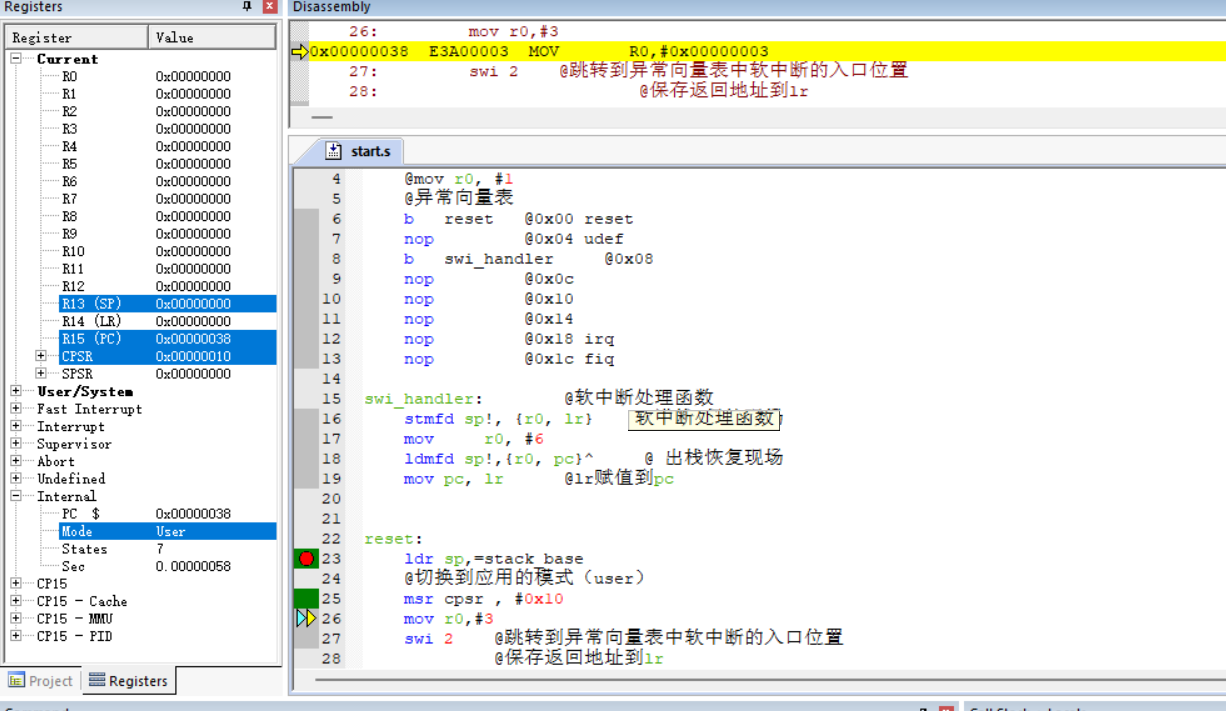Screen dimensions: 1226x711
Task: Click the Project tab icon
Action: [16, 681]
